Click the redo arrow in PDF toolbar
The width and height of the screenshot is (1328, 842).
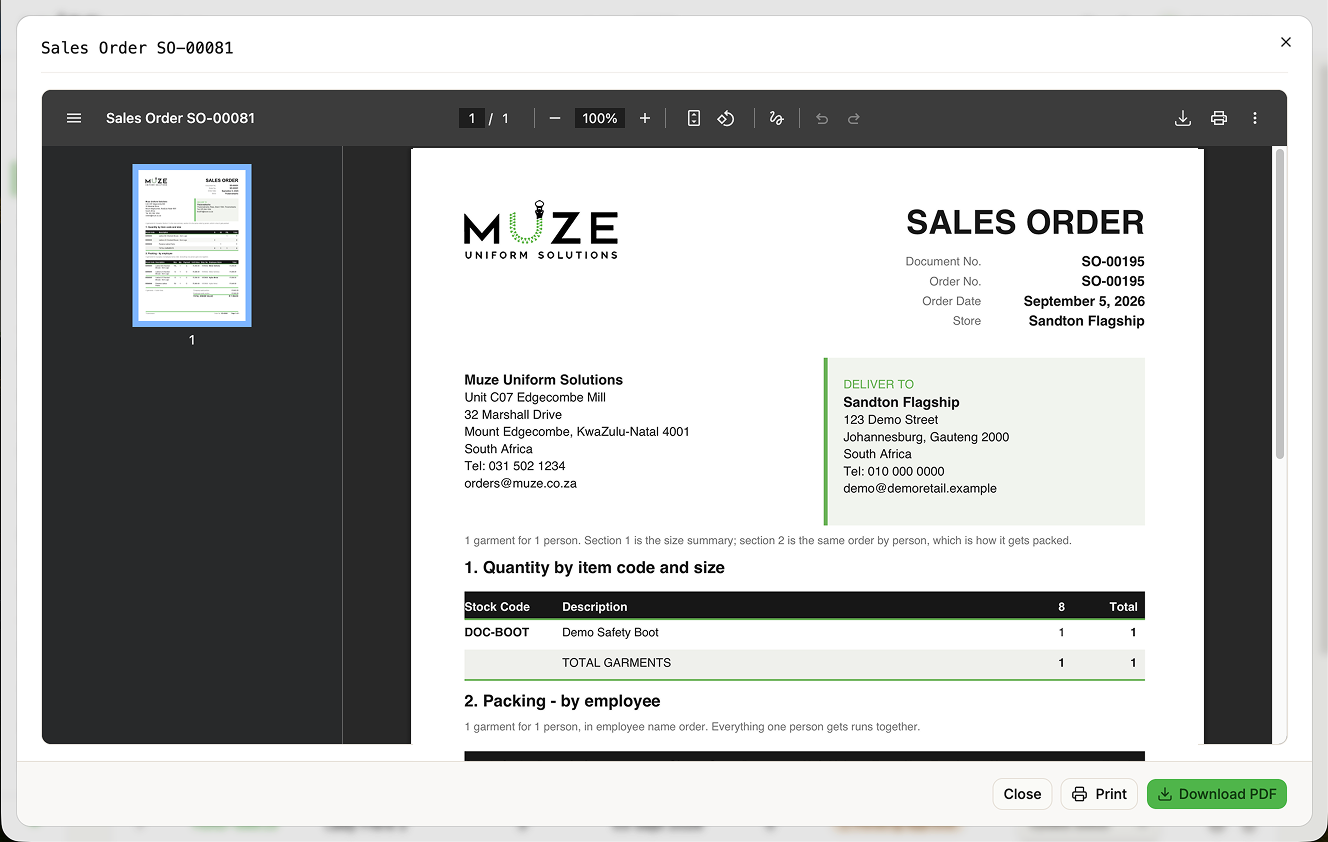(854, 118)
